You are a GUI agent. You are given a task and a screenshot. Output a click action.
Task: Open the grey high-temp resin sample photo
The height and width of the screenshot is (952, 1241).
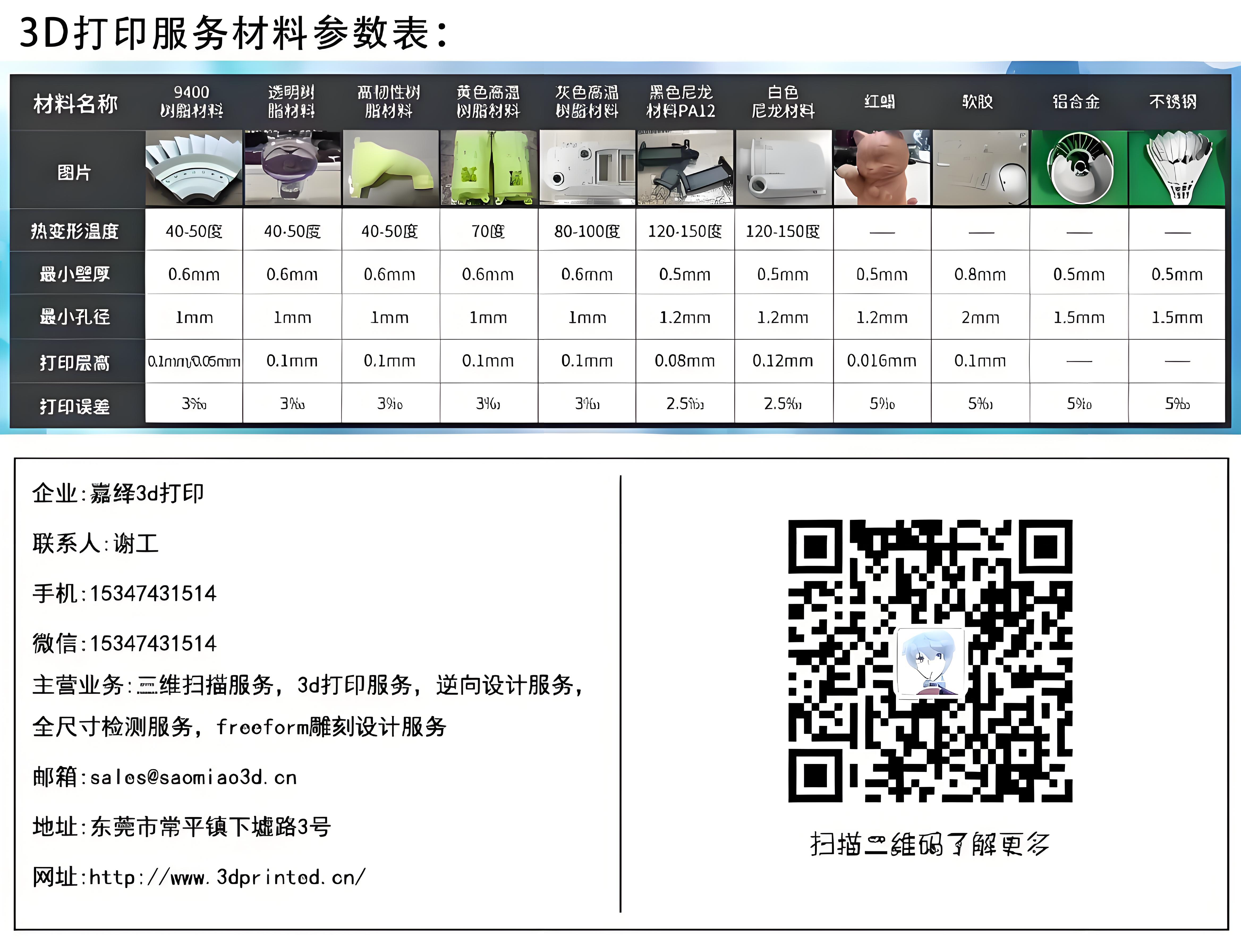(587, 168)
